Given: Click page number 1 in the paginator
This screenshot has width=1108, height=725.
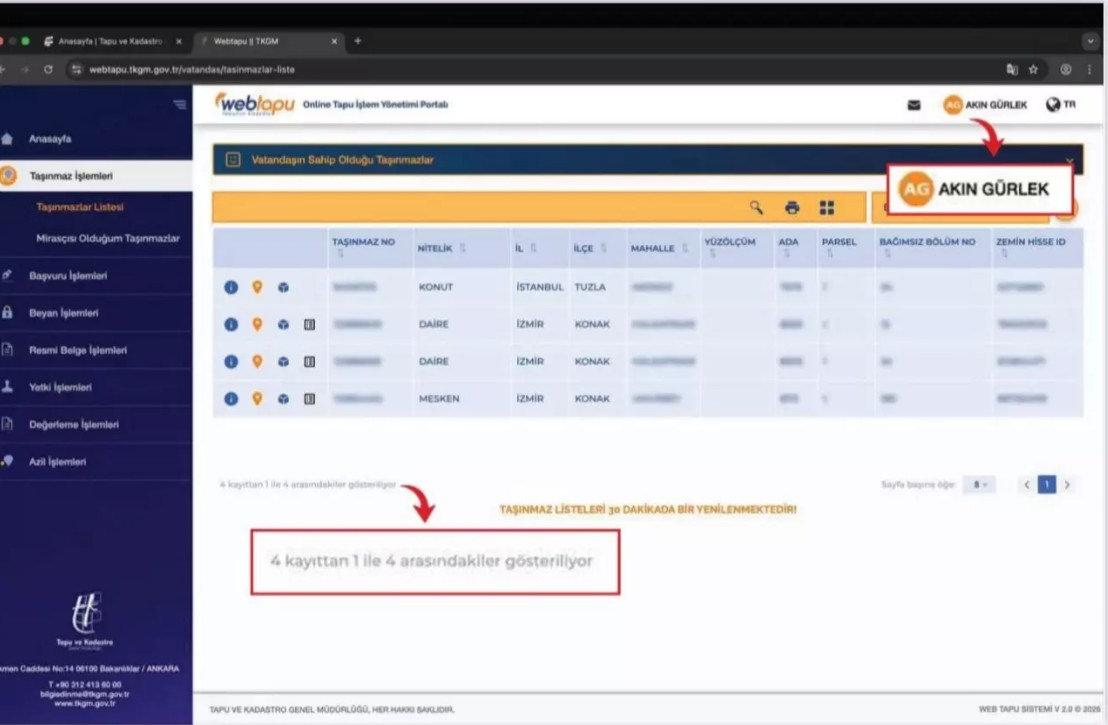Looking at the screenshot, I should 1047,484.
